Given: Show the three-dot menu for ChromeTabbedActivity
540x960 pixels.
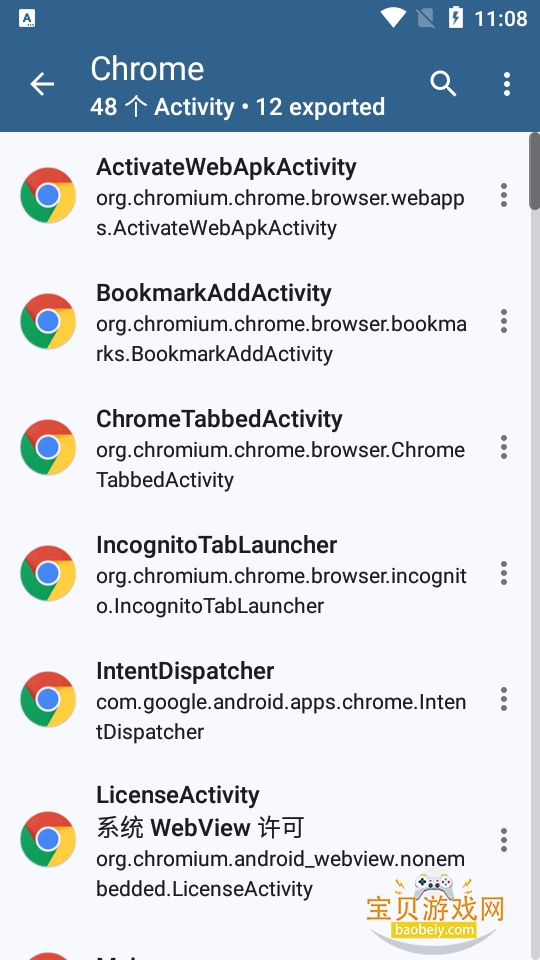Looking at the screenshot, I should click(x=503, y=448).
